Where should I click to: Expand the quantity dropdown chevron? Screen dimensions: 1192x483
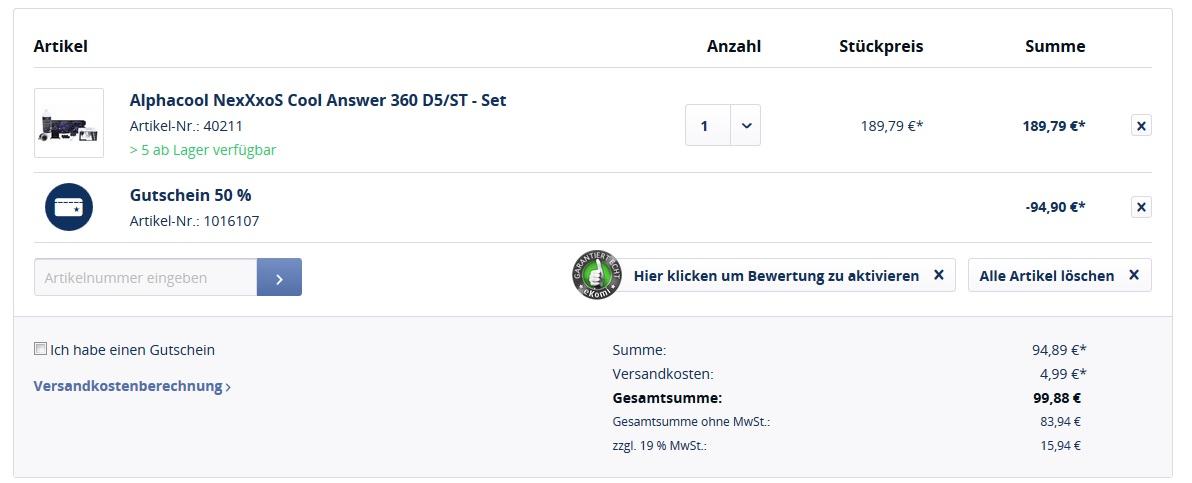pos(746,126)
